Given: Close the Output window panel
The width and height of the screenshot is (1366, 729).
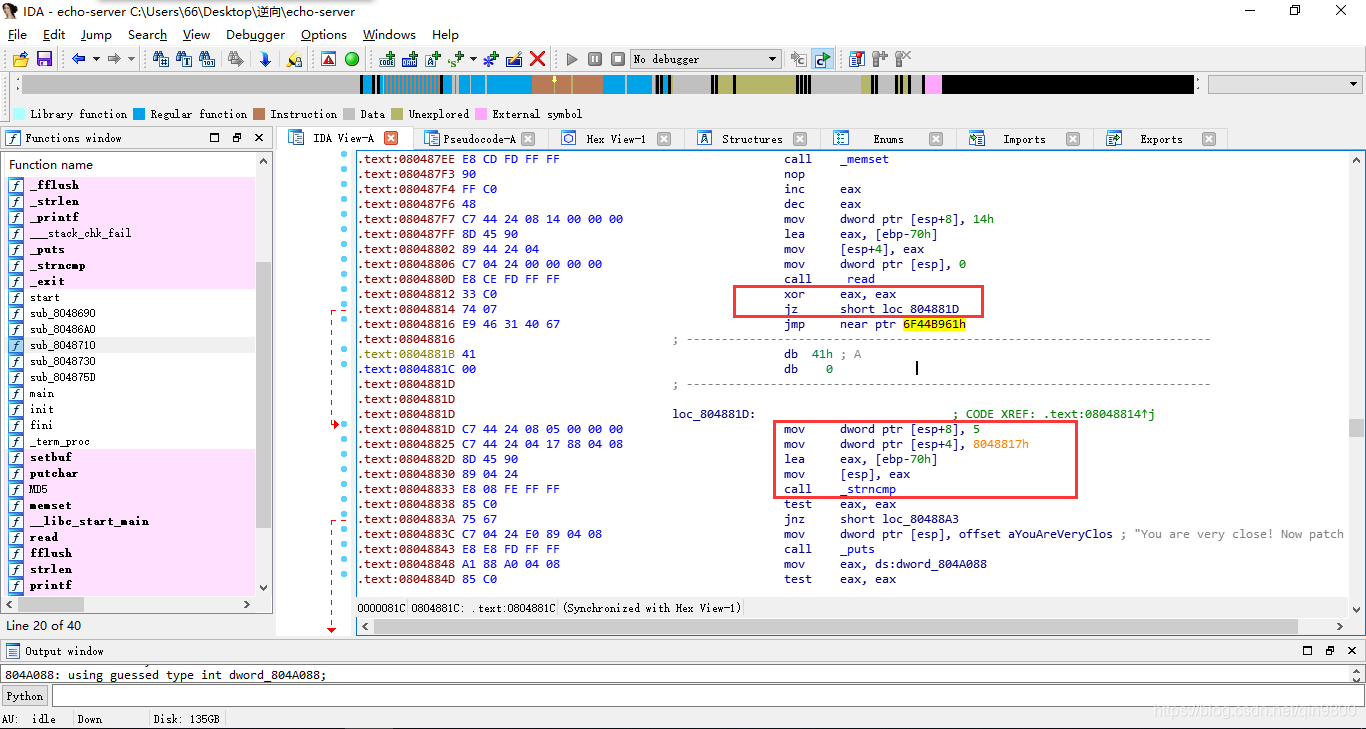Looking at the screenshot, I should [1351, 650].
